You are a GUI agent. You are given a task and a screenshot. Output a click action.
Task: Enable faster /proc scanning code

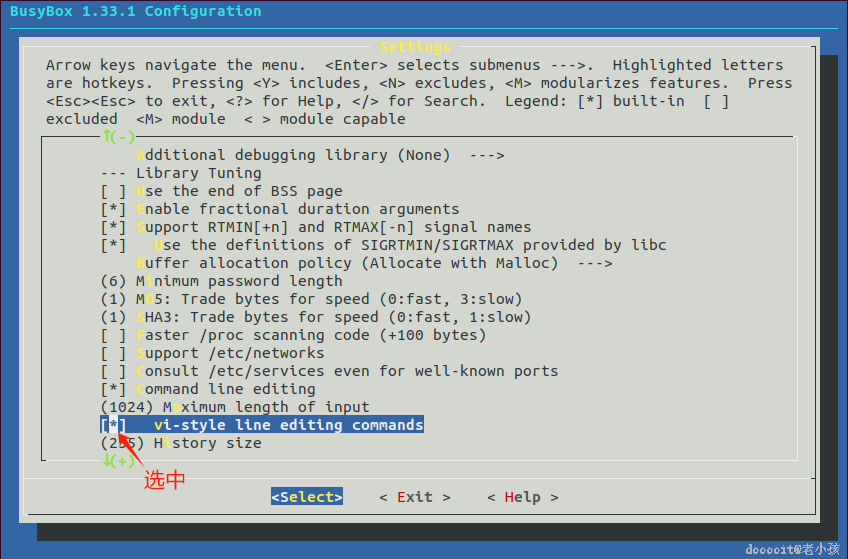pos(113,335)
